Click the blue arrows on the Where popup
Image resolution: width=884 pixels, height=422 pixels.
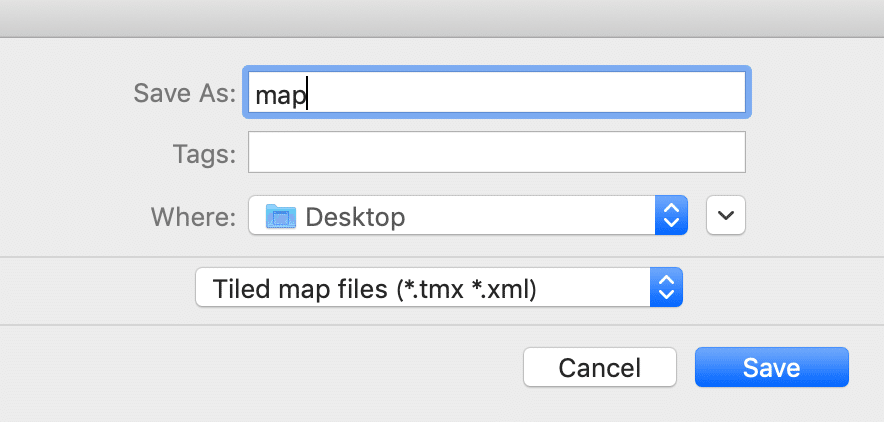tap(672, 215)
